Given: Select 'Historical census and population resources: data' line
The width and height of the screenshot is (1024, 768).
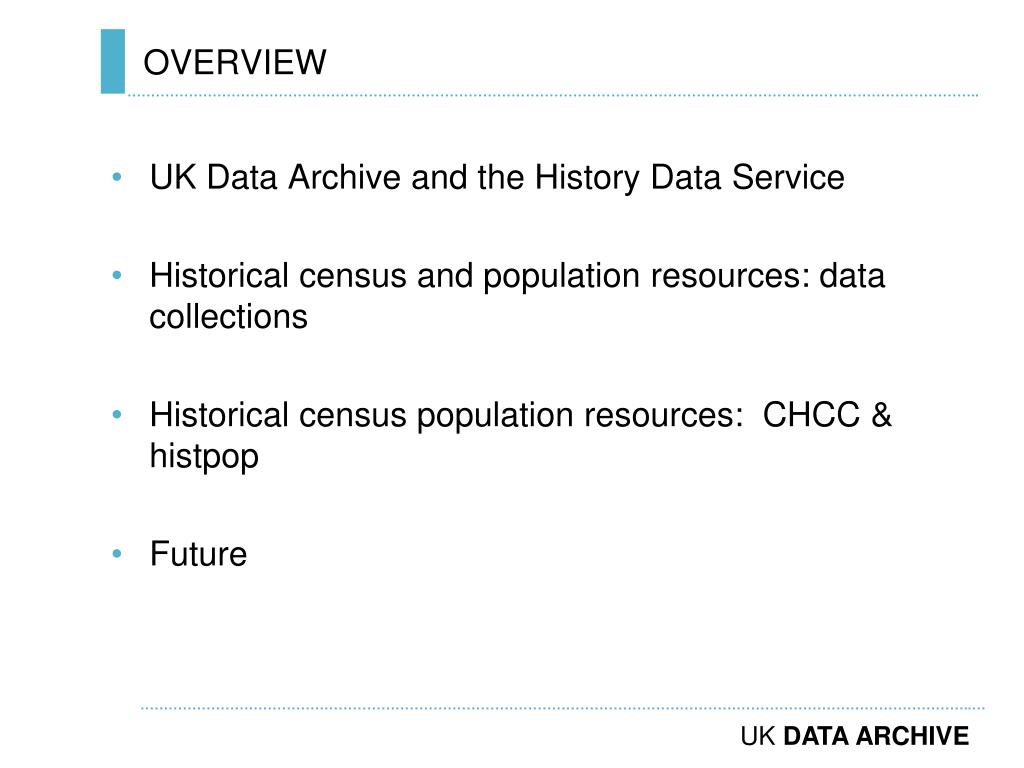Looking at the screenshot, I should click(x=517, y=276).
